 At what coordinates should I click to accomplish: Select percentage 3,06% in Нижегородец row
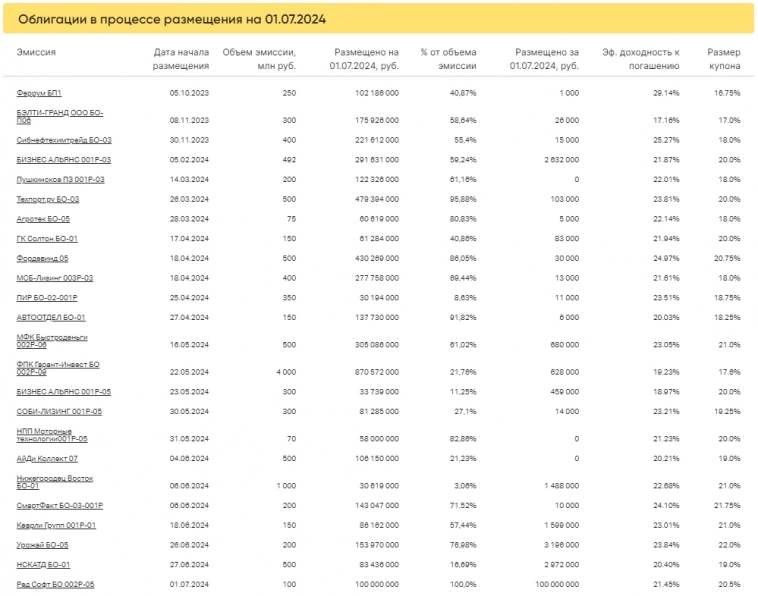[x=465, y=486]
